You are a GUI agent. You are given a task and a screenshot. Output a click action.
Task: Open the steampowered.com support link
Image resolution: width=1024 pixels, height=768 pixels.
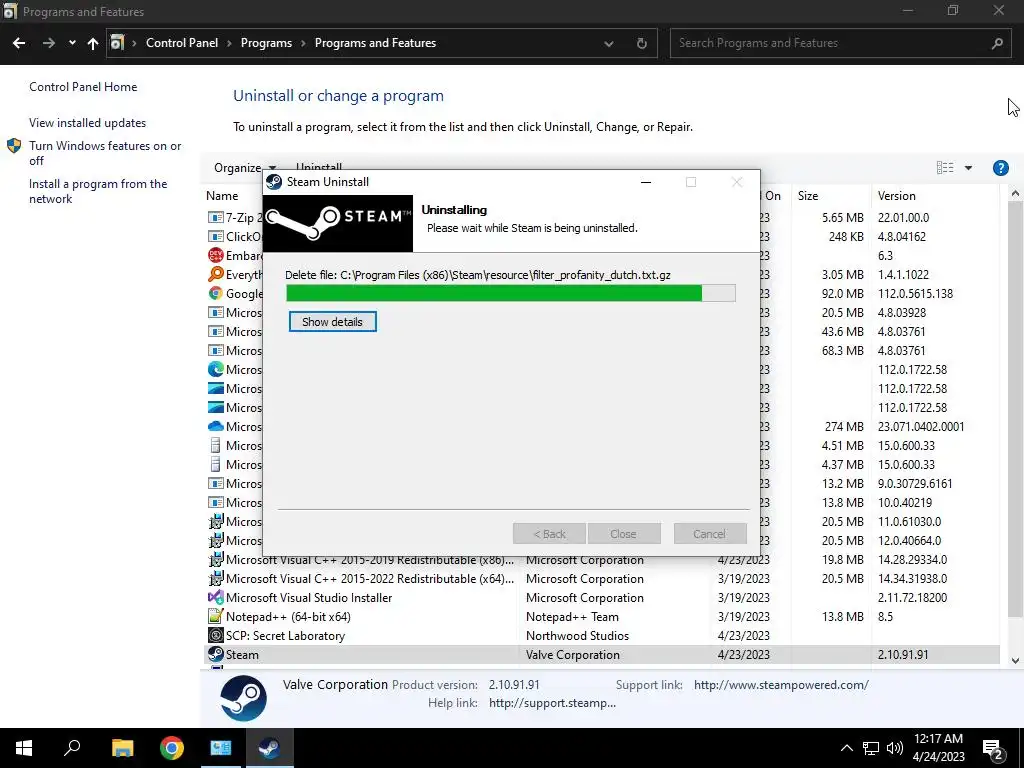coord(781,685)
